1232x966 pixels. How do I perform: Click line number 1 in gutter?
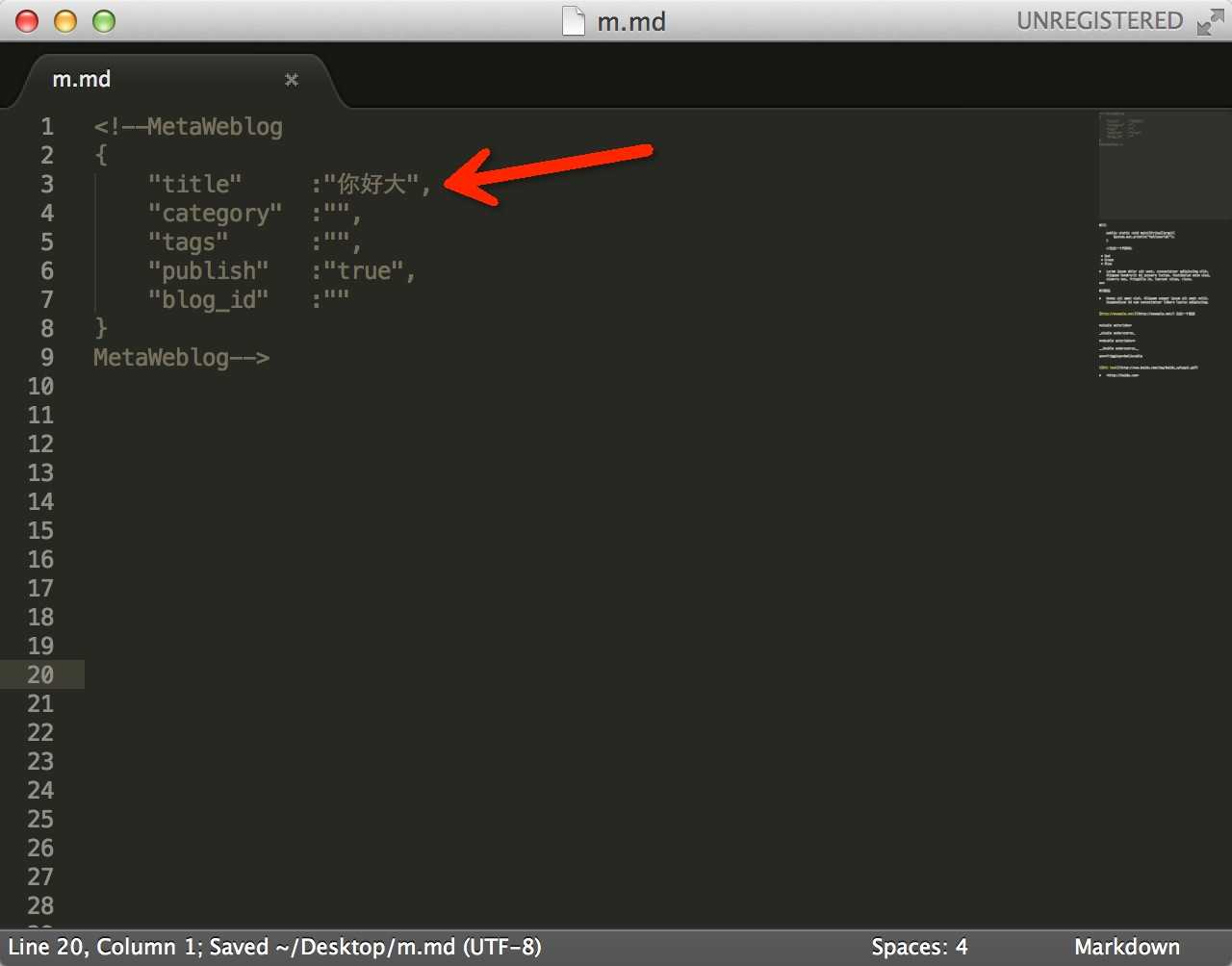point(47,127)
